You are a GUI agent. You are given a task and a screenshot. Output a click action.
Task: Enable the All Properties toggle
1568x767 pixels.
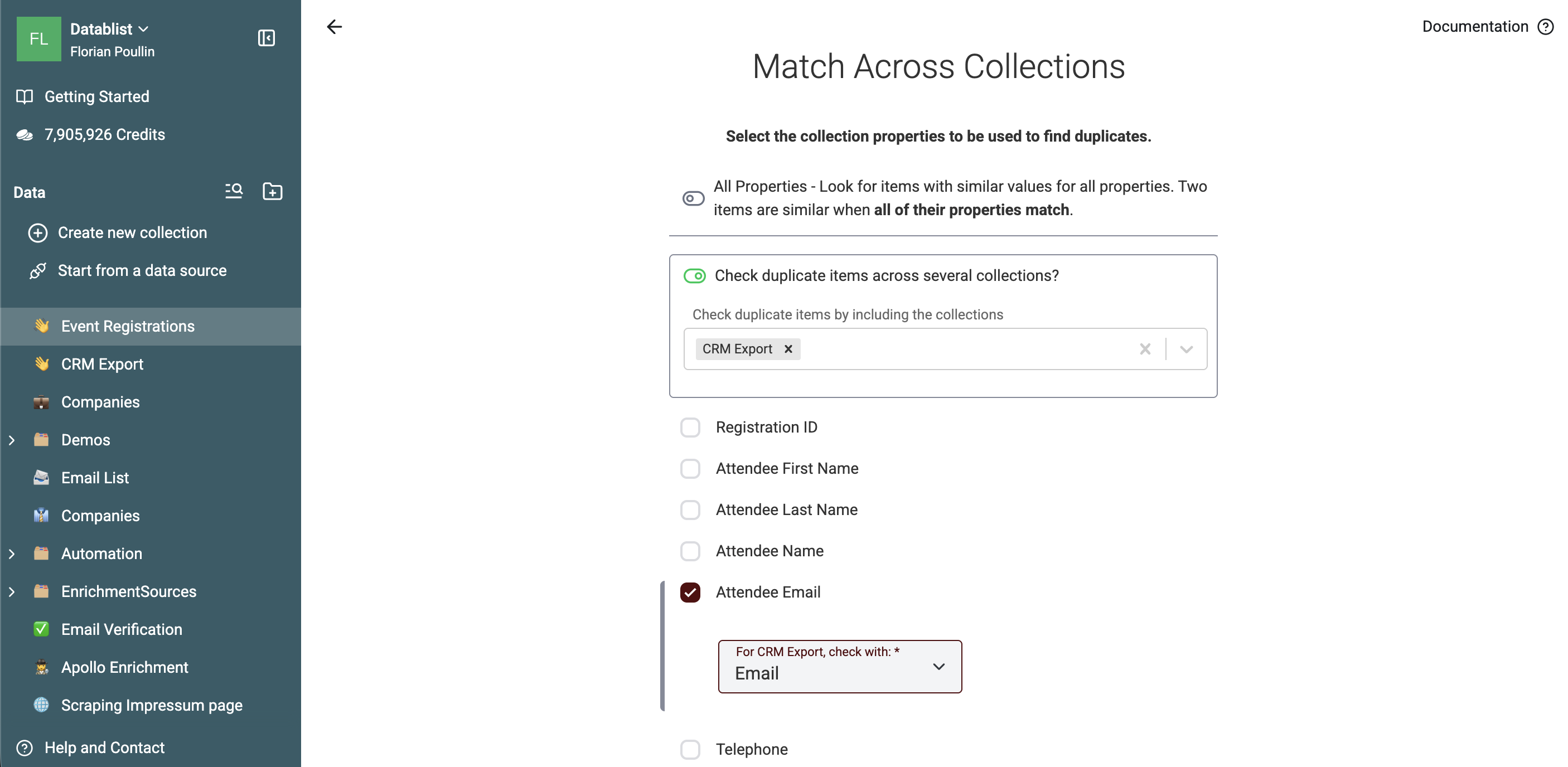click(x=693, y=198)
